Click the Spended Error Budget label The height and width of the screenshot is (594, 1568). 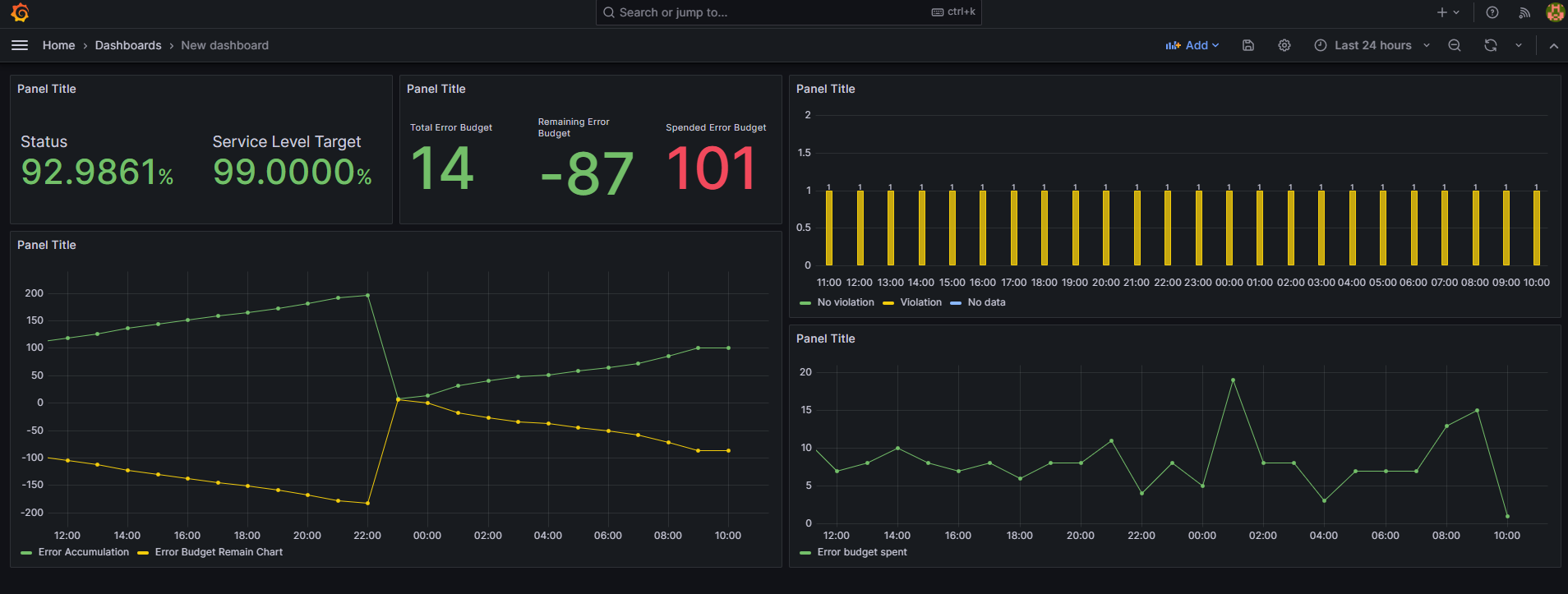[716, 127]
